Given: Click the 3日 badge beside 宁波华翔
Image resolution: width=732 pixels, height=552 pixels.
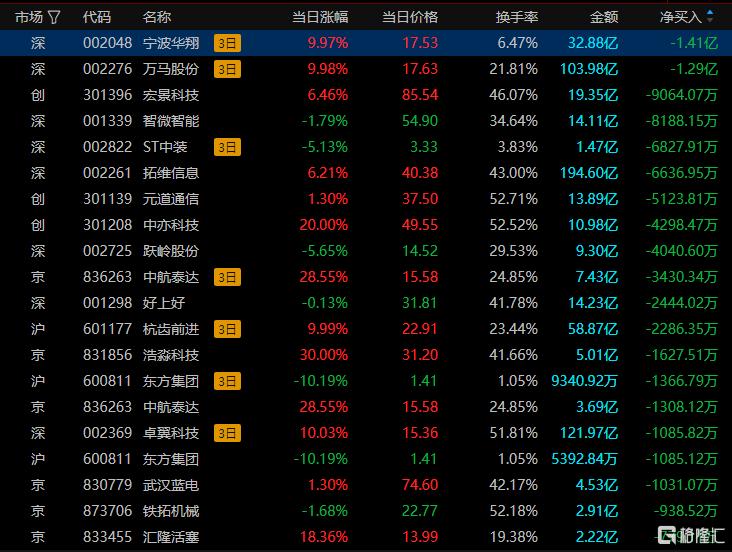Looking at the screenshot, I should [227, 43].
